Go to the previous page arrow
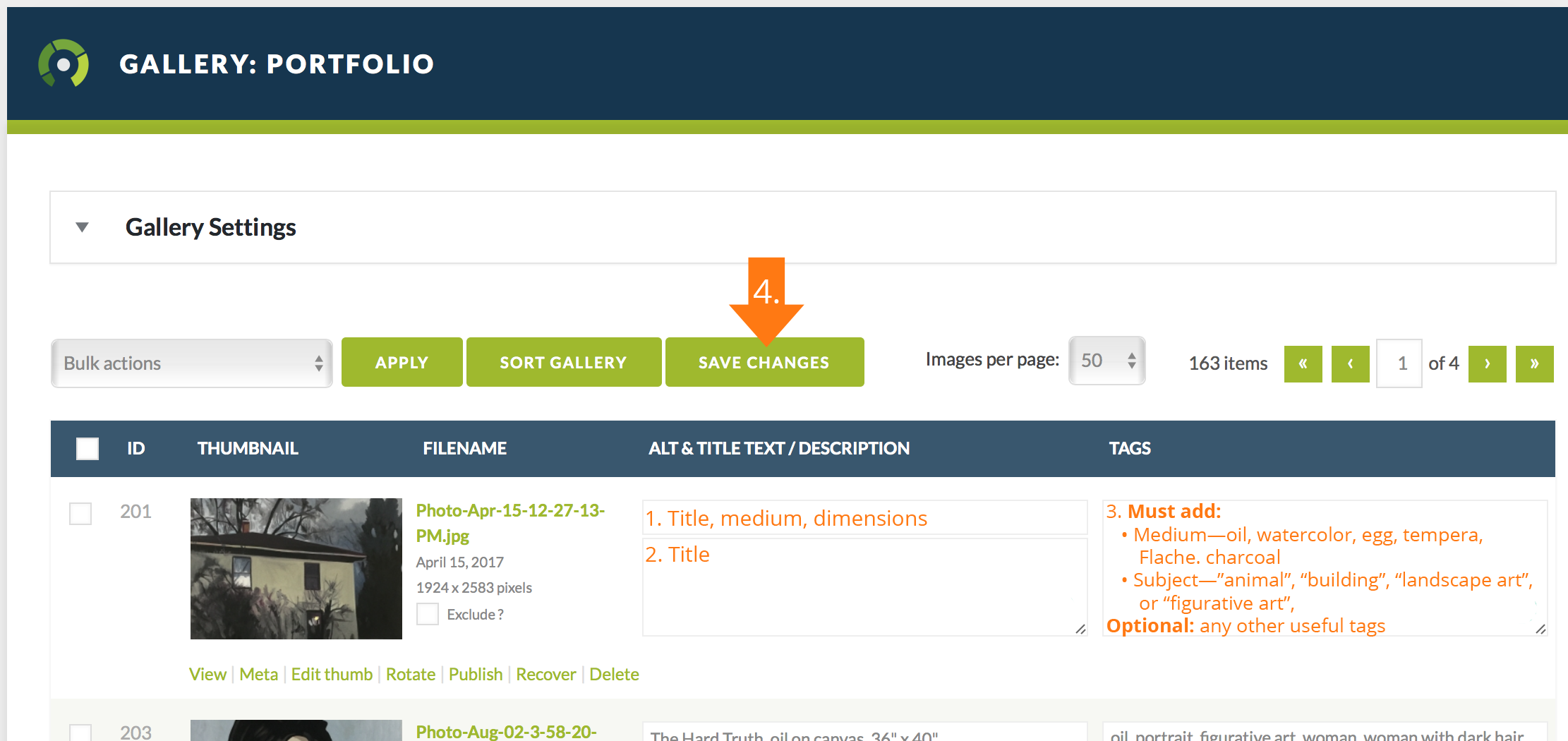This screenshot has width=1568, height=741. (x=1350, y=363)
